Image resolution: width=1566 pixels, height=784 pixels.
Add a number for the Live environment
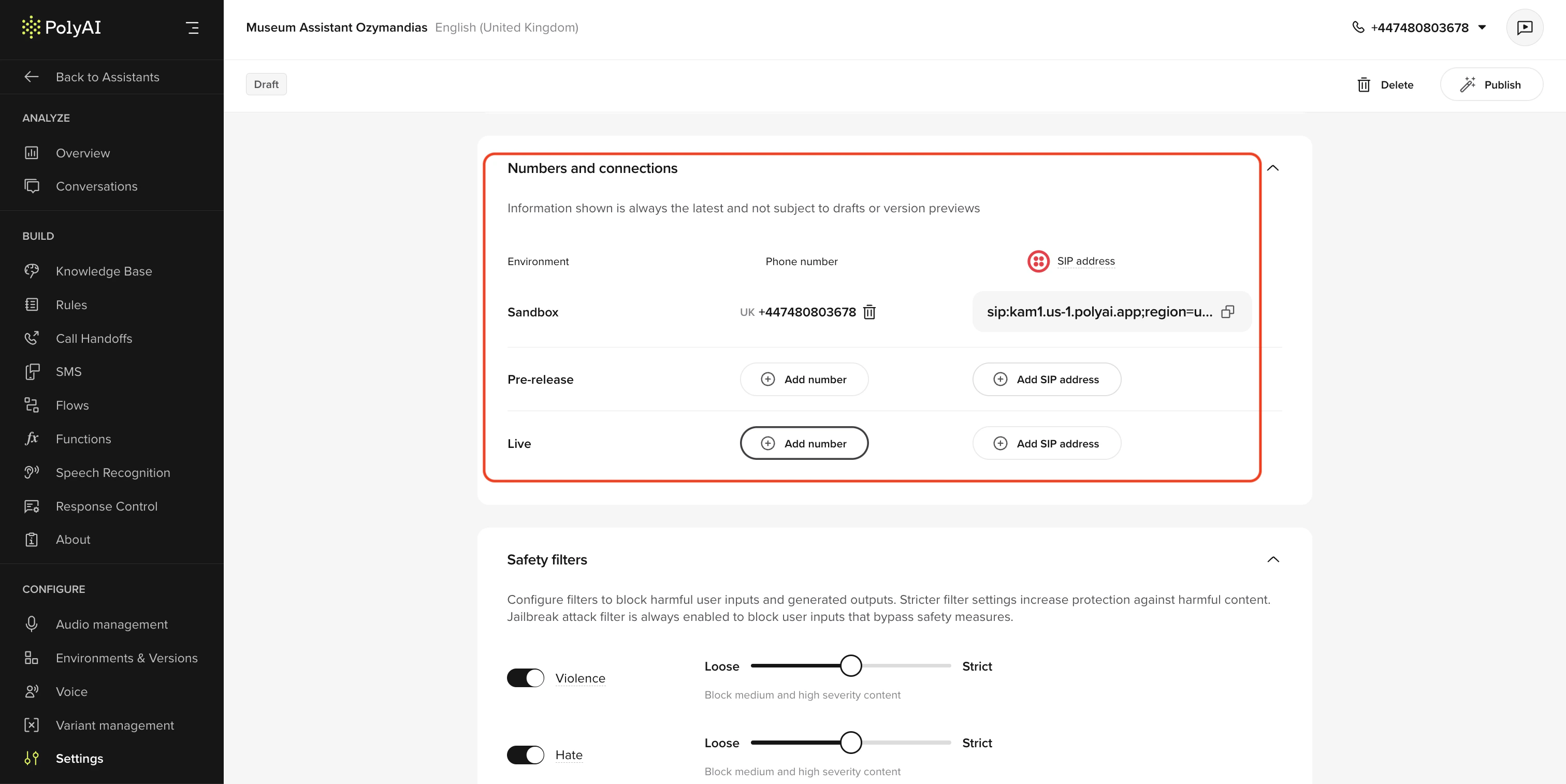(804, 443)
